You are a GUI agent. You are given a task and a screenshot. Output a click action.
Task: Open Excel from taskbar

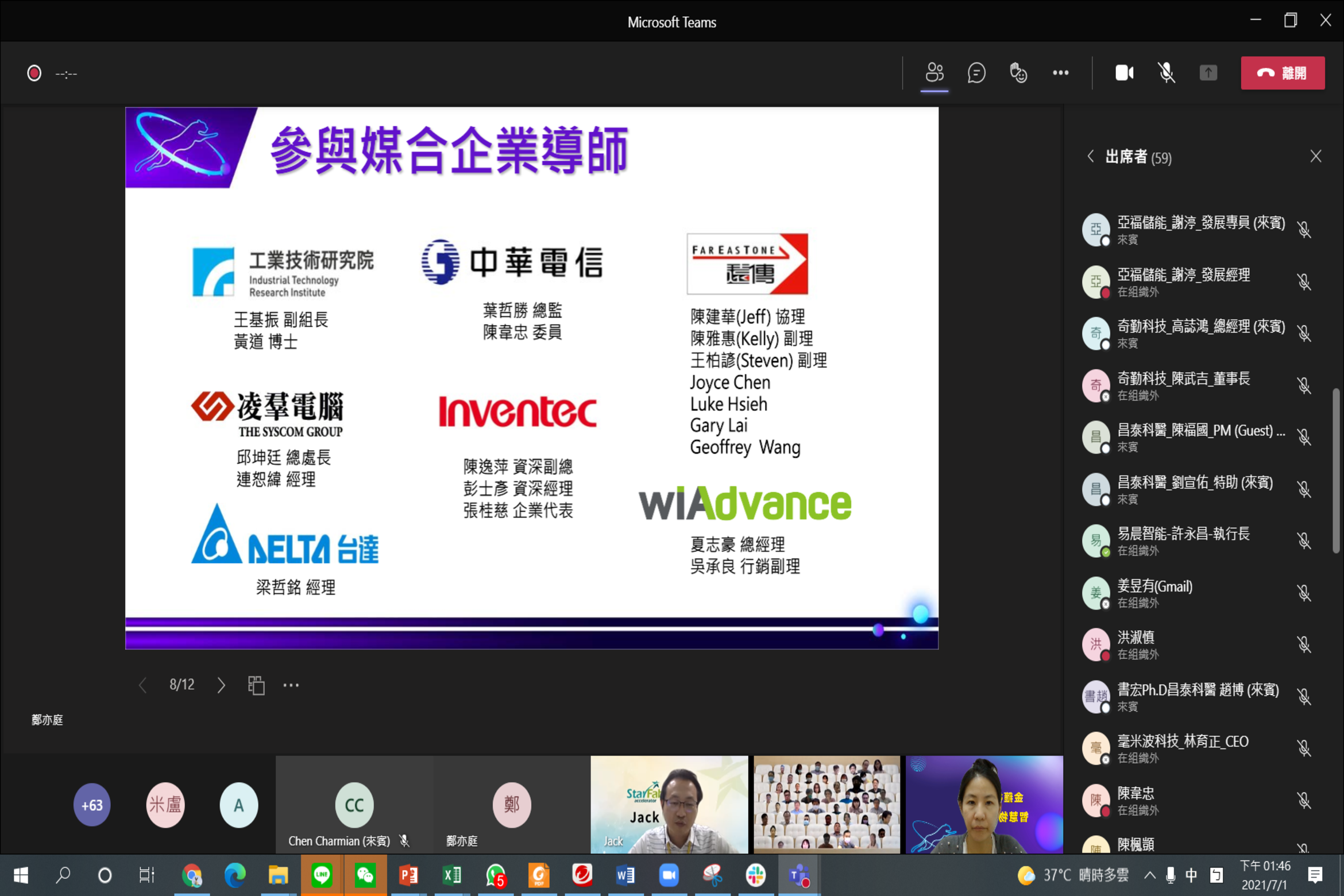[452, 875]
